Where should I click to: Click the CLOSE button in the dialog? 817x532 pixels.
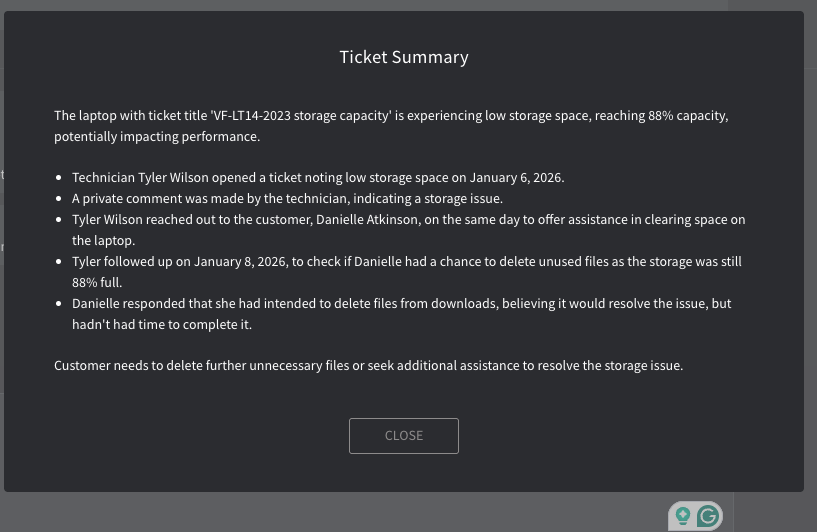[x=404, y=436]
